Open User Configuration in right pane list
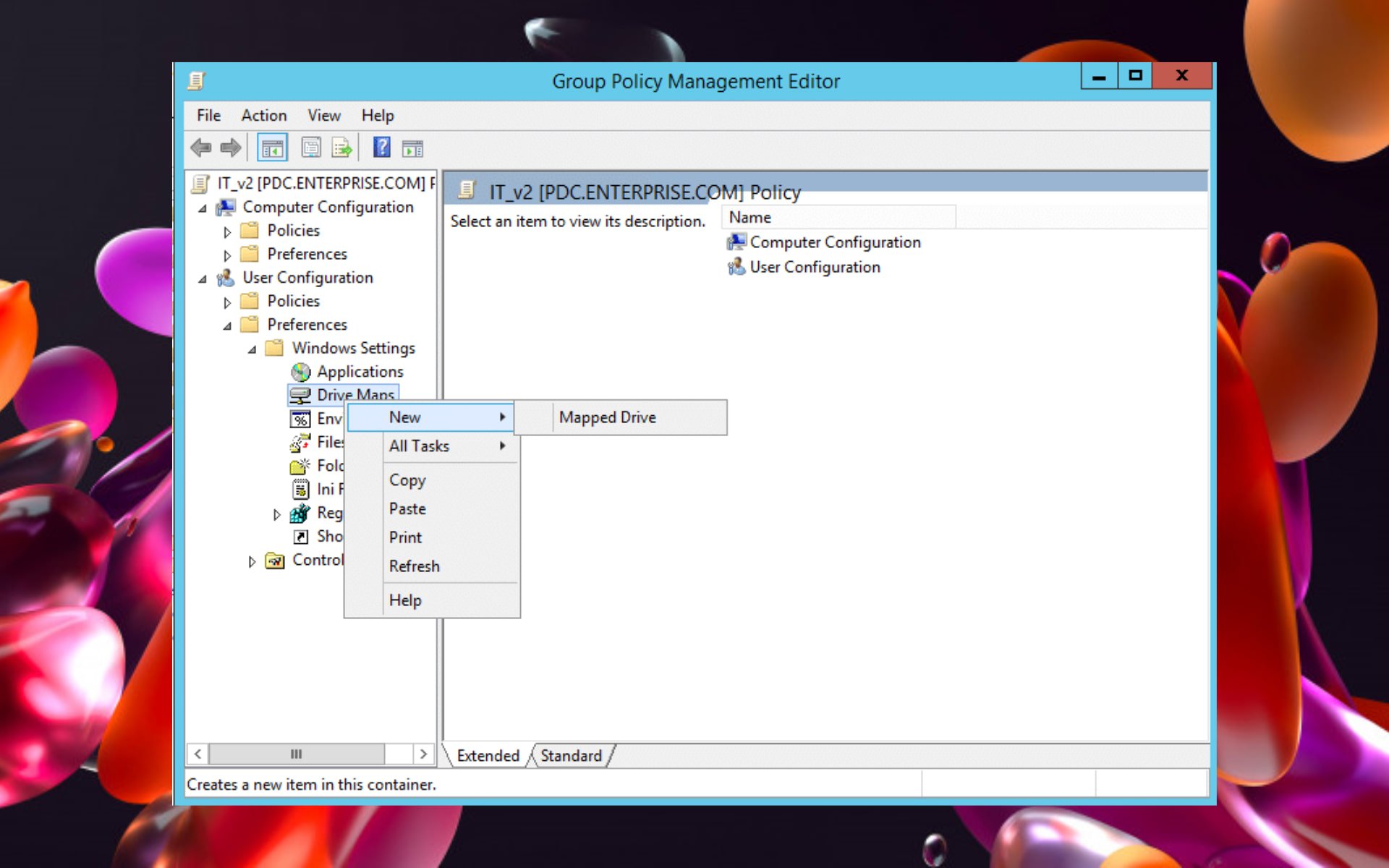The width and height of the screenshot is (1389, 868). click(x=804, y=268)
